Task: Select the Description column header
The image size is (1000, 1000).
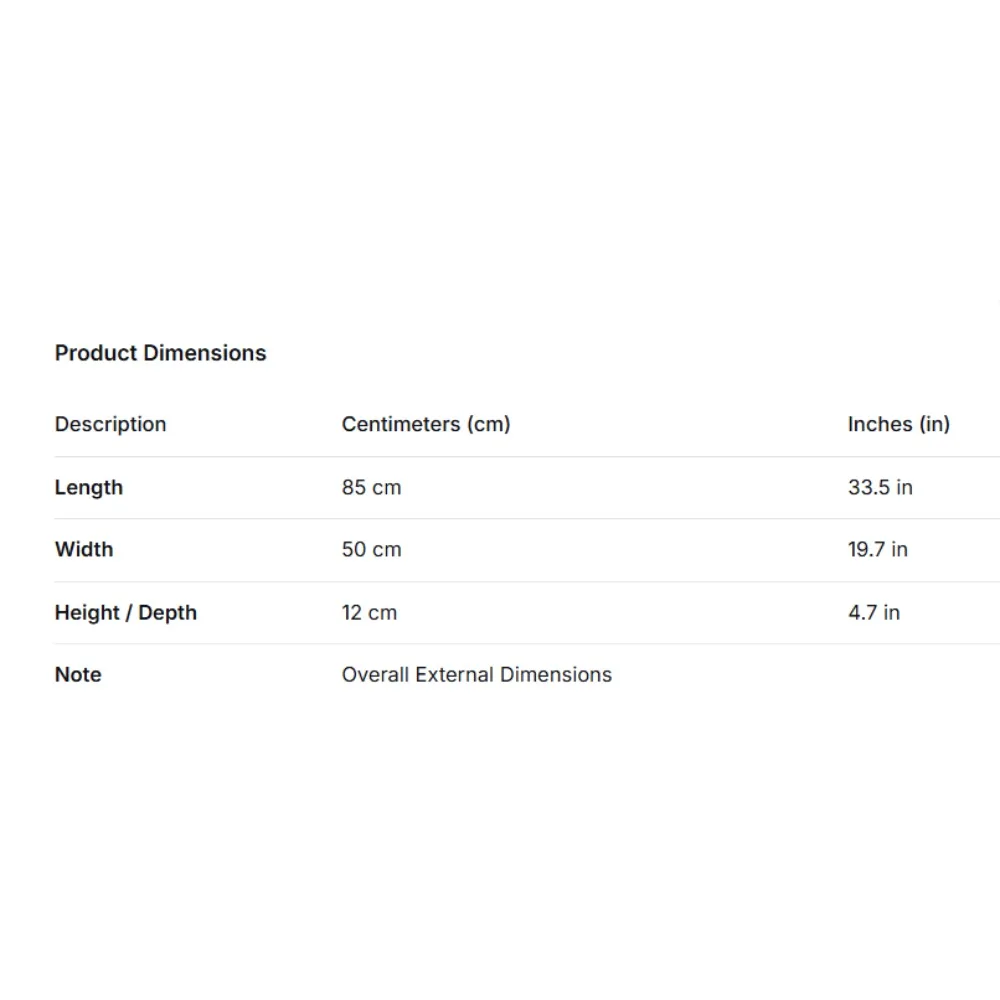Action: [x=110, y=424]
